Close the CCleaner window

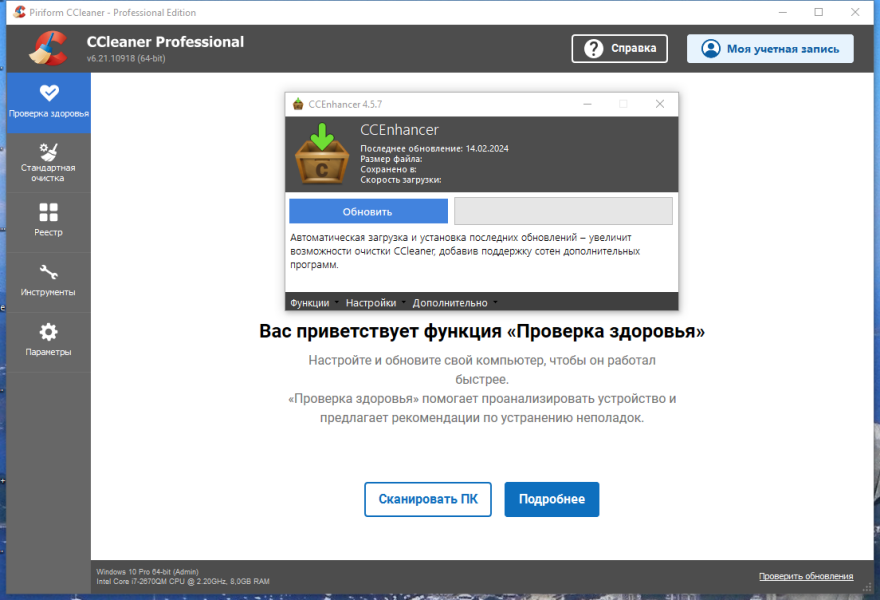point(855,12)
